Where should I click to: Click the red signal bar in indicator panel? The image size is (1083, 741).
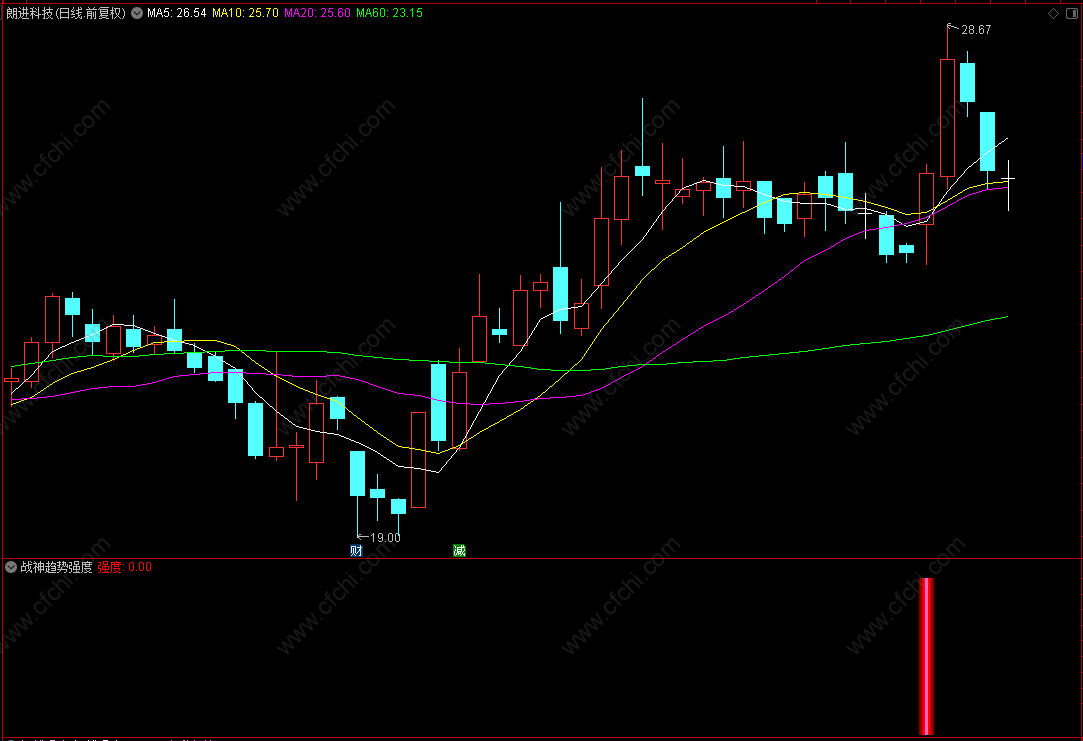tap(926, 656)
